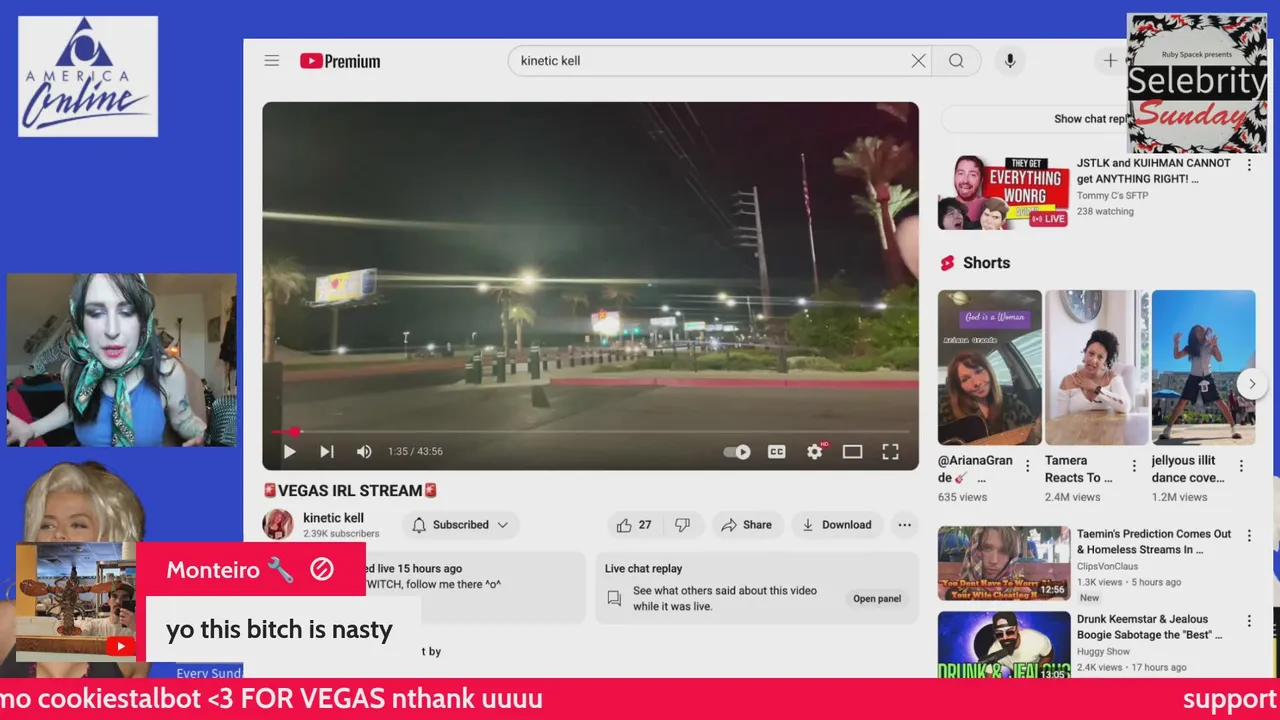Open options for Drunk Keemstar video
Viewport: 1280px width, 720px height.
point(1248,621)
